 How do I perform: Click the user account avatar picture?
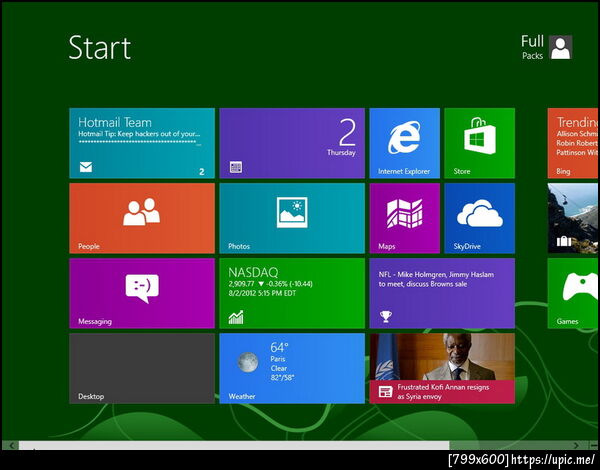coord(561,47)
